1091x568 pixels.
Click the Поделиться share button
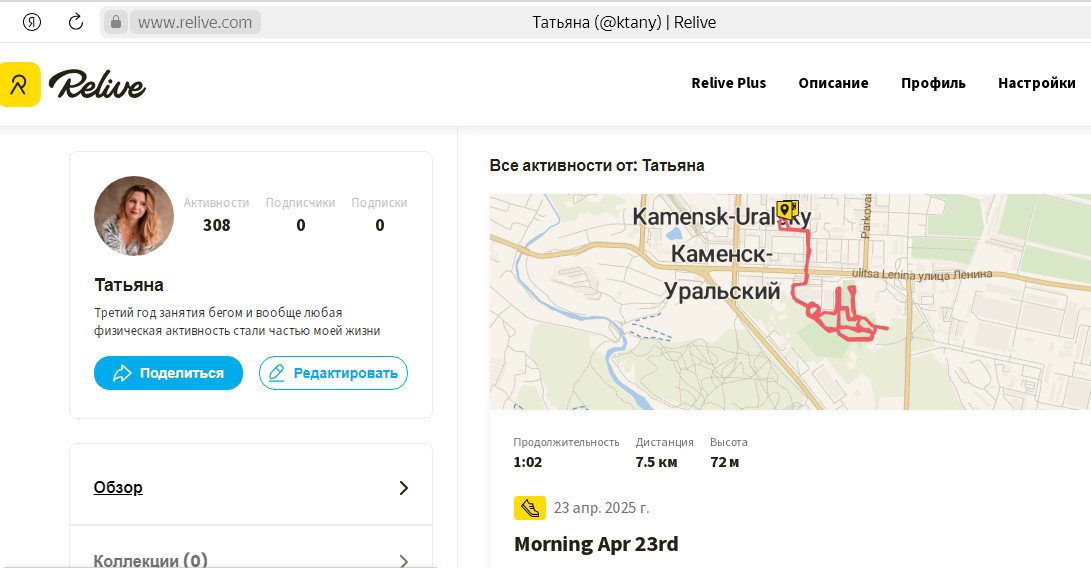click(x=168, y=373)
